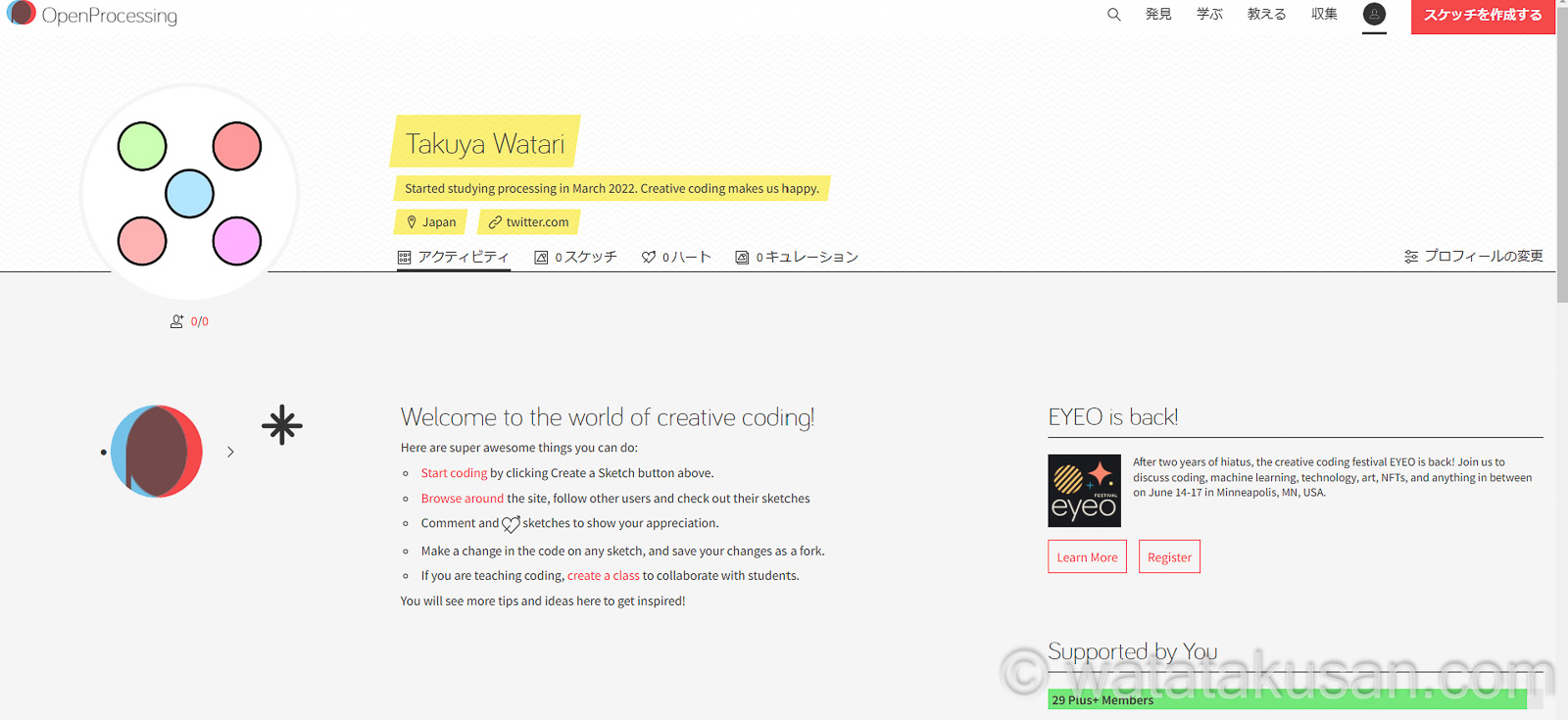Advance carousel with the right chevron
The height and width of the screenshot is (720, 1568).
pyautogui.click(x=230, y=452)
